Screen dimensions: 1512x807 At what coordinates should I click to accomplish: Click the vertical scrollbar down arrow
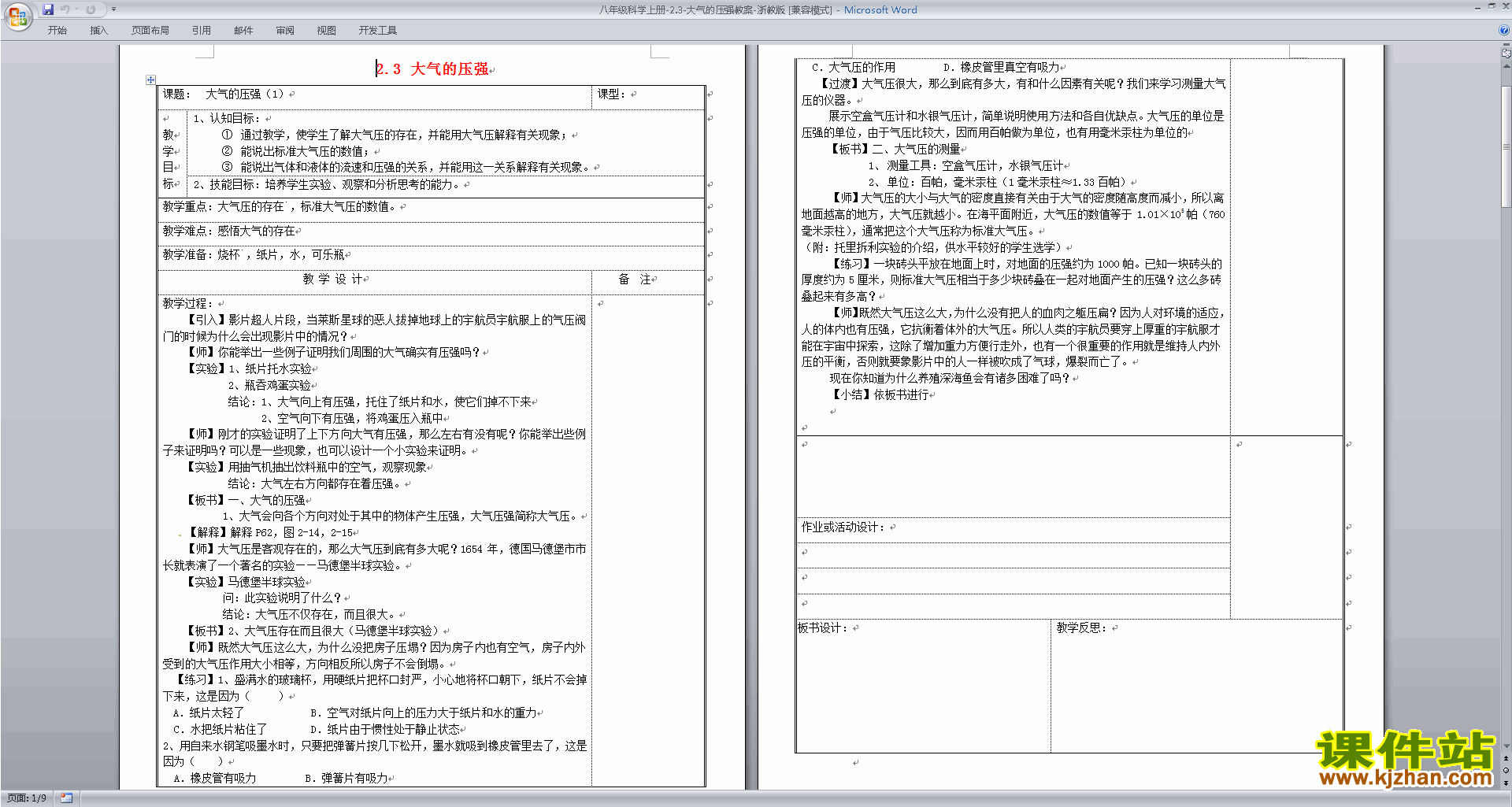(x=1506, y=746)
